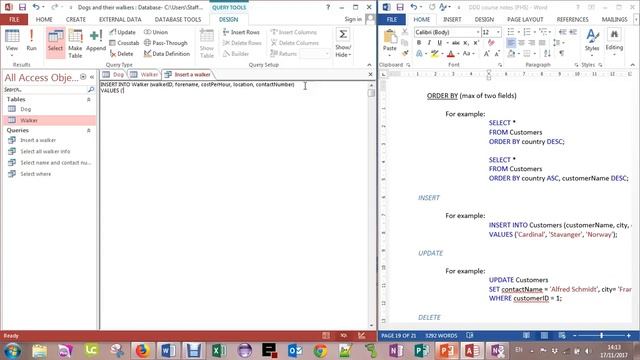
Task: Switch to the Dog document tab
Action: (114, 74)
